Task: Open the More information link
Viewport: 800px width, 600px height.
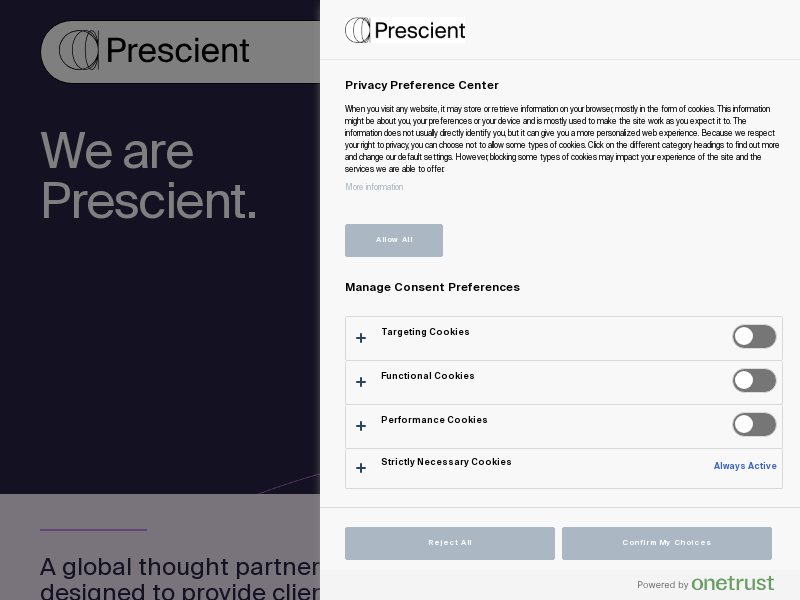Action: [374, 187]
